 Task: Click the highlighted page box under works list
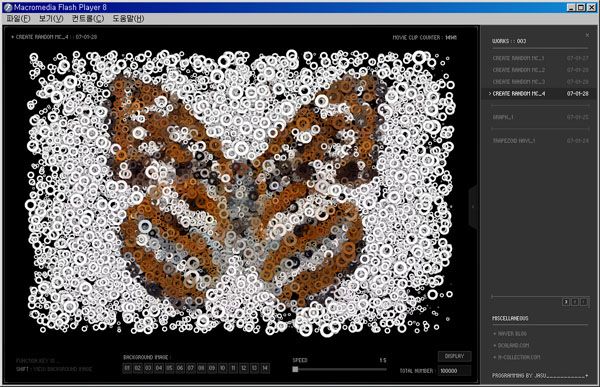point(566,302)
